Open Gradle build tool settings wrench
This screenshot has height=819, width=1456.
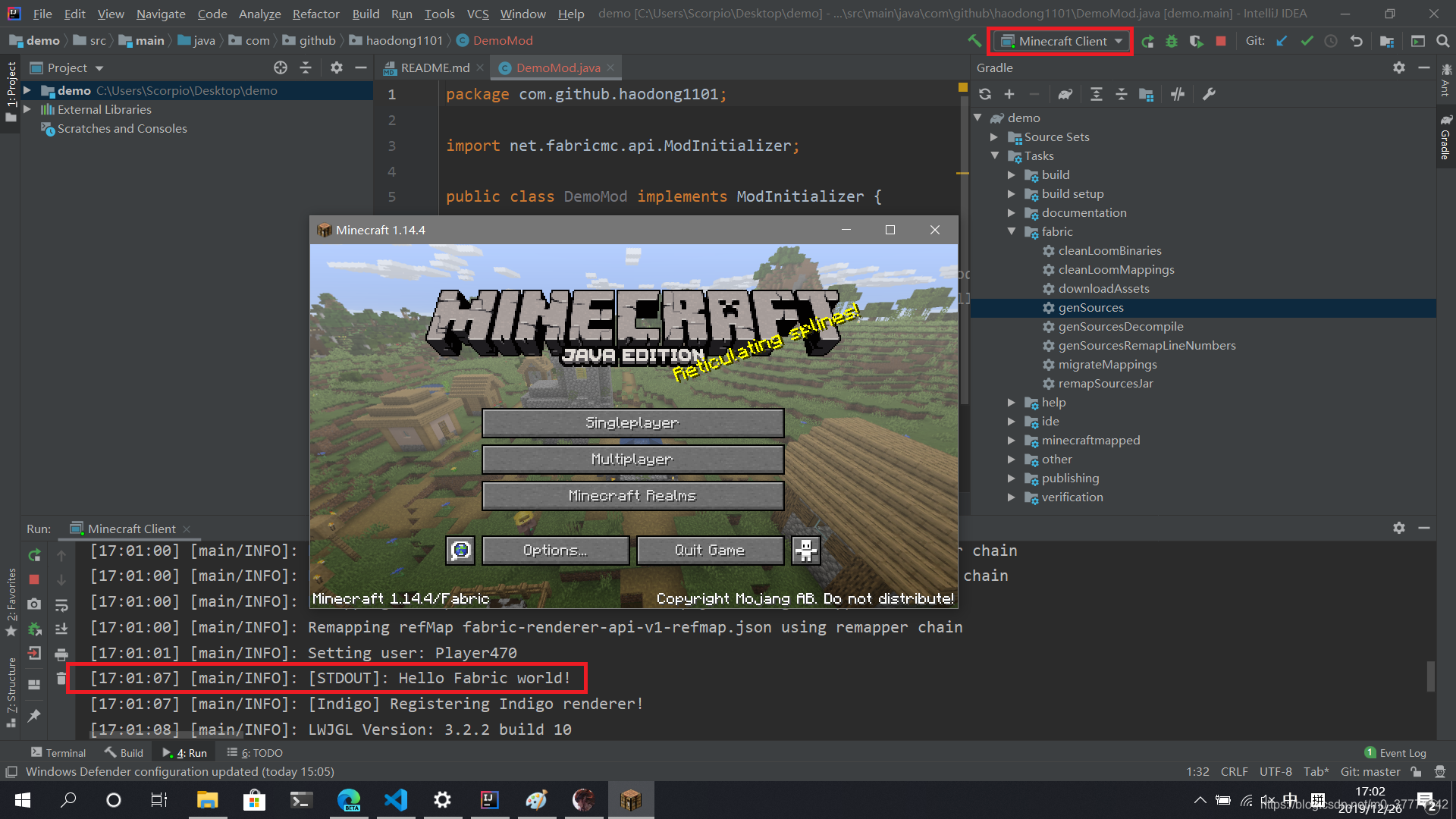point(1209,94)
